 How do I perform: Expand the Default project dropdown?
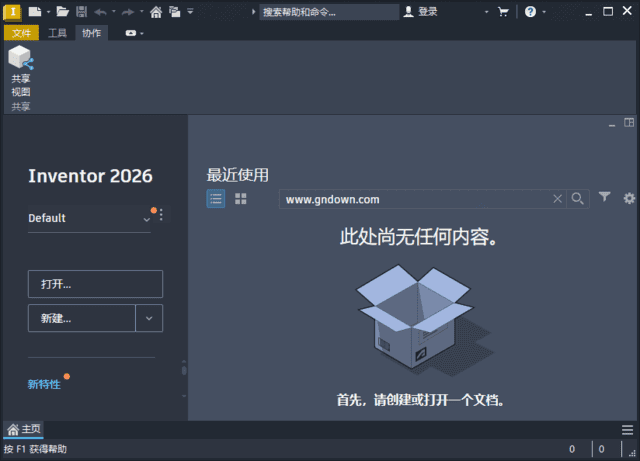coord(147,218)
